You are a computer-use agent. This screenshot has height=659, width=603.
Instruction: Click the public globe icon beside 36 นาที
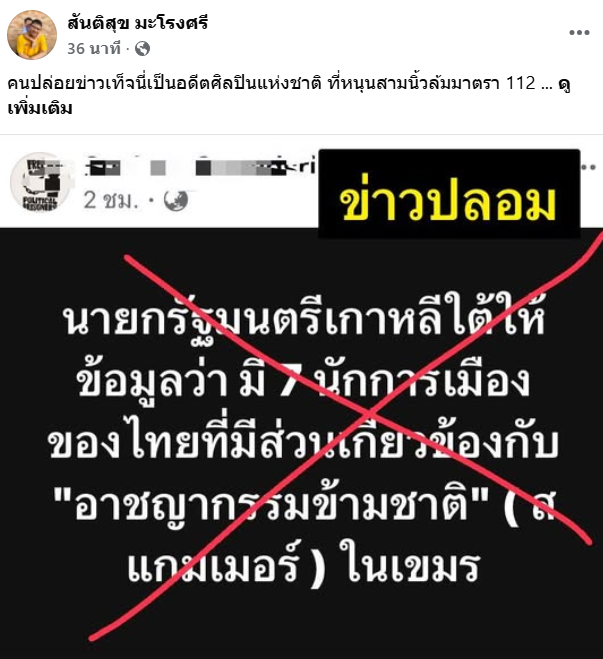coord(142,49)
